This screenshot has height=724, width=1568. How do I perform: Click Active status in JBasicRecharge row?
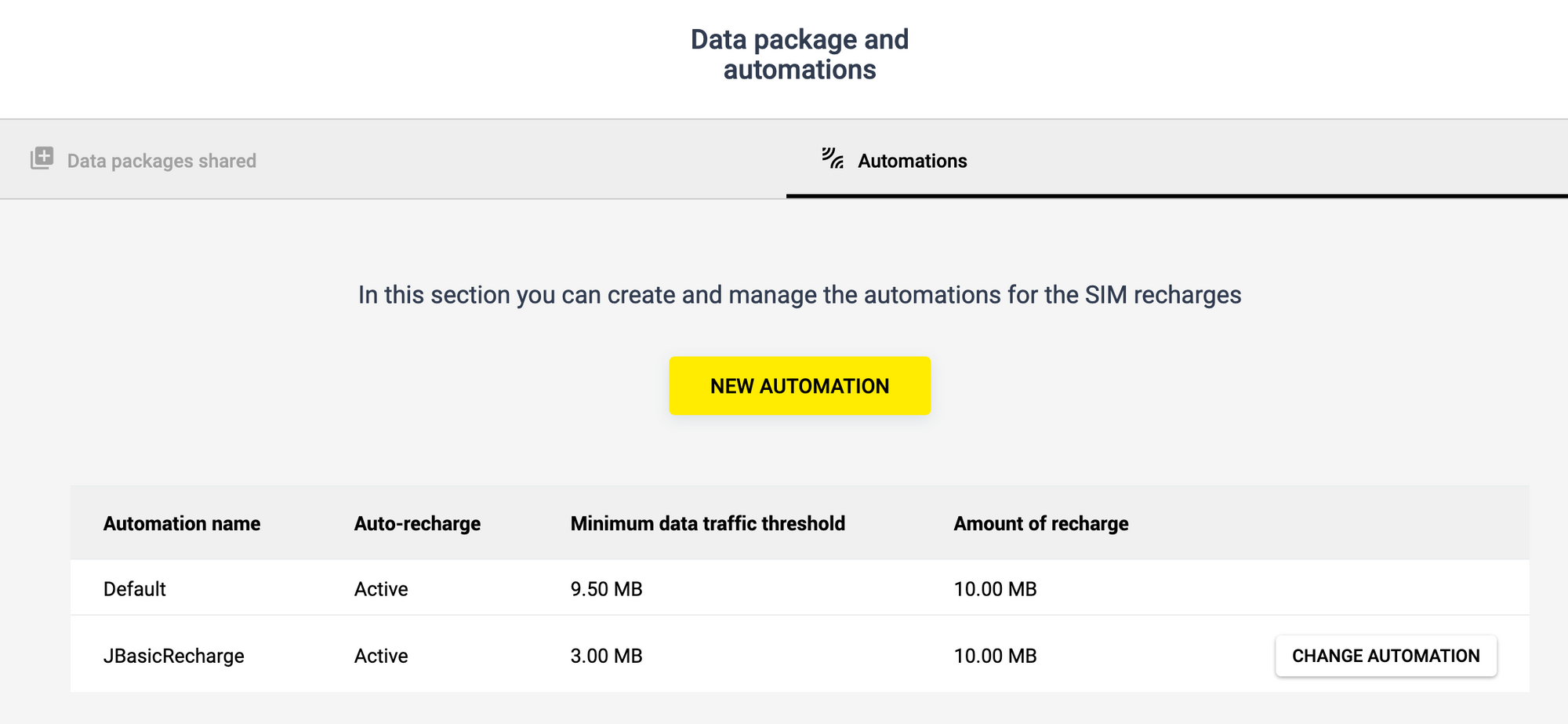381,656
